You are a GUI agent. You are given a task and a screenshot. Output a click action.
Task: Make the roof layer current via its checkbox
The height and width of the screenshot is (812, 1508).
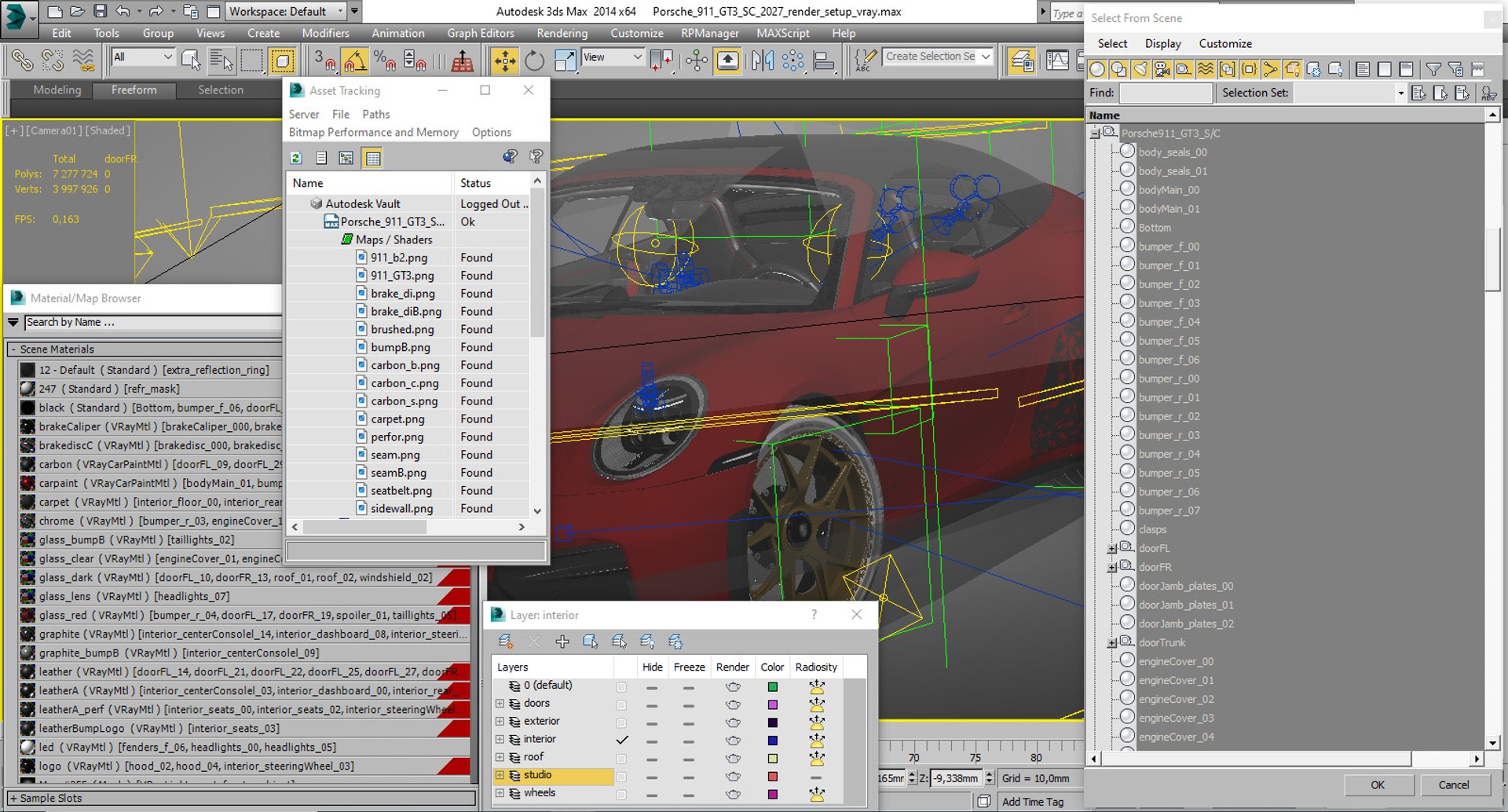pos(622,759)
